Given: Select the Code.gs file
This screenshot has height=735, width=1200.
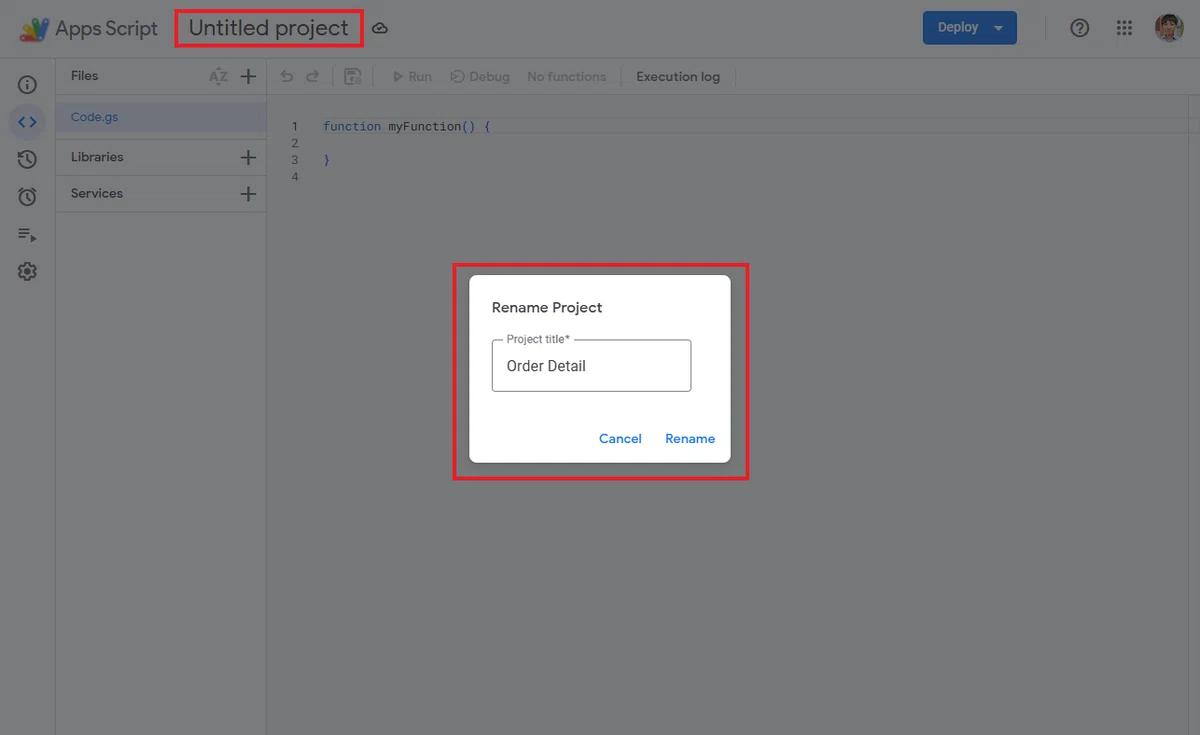Looking at the screenshot, I should [x=160, y=117].
